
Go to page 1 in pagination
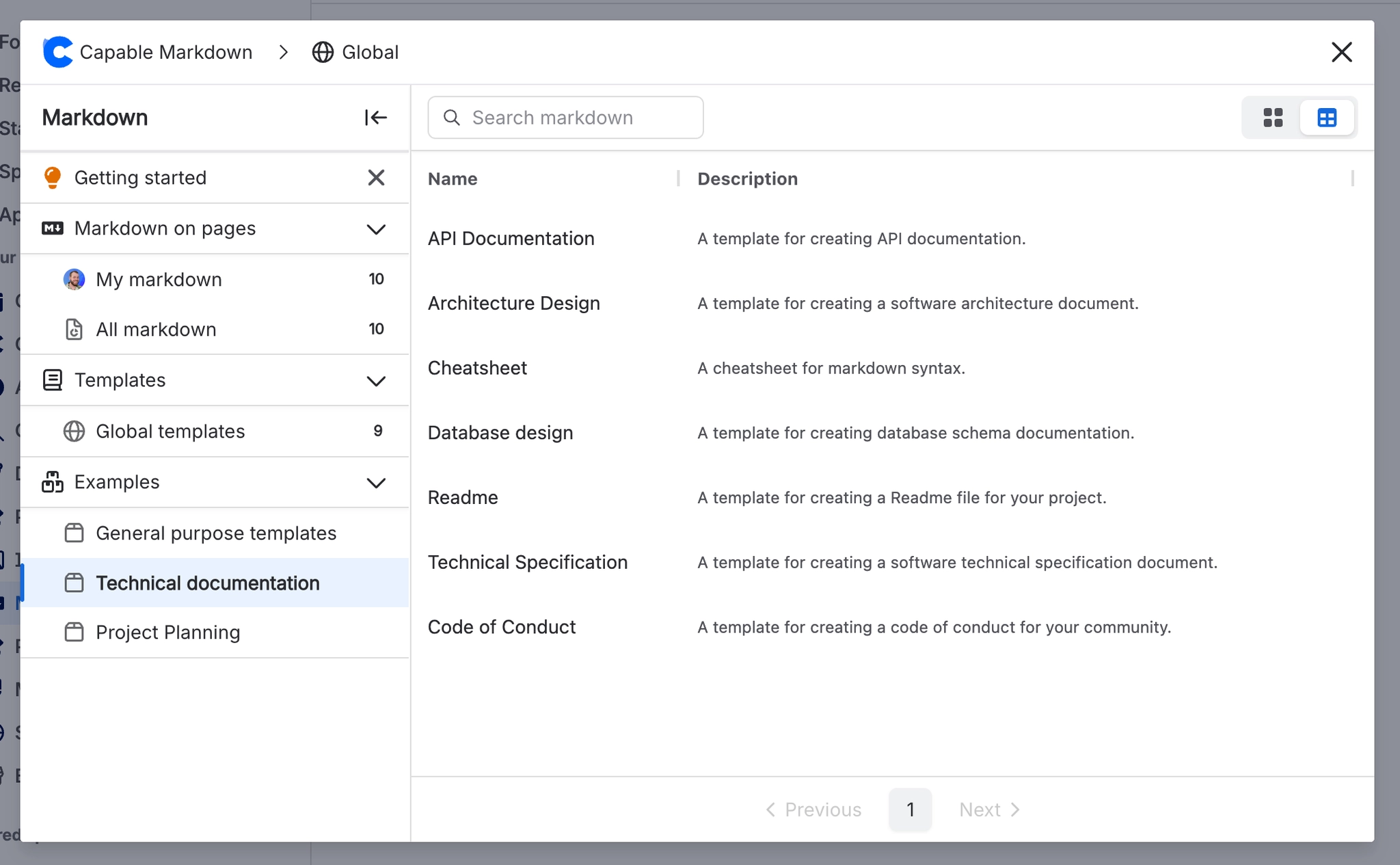coord(910,810)
